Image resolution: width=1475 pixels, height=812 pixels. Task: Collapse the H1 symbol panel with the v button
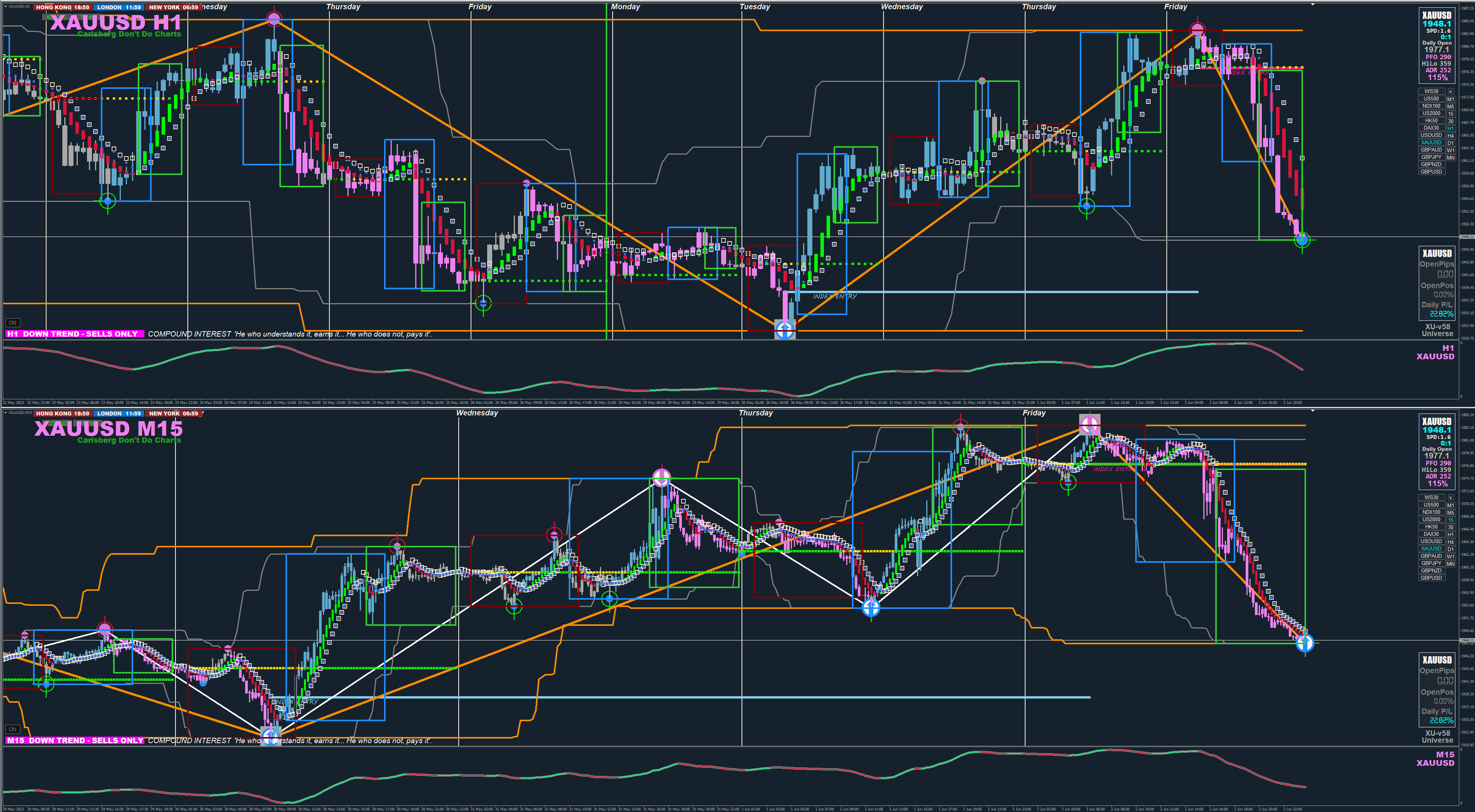pyautogui.click(x=1450, y=92)
